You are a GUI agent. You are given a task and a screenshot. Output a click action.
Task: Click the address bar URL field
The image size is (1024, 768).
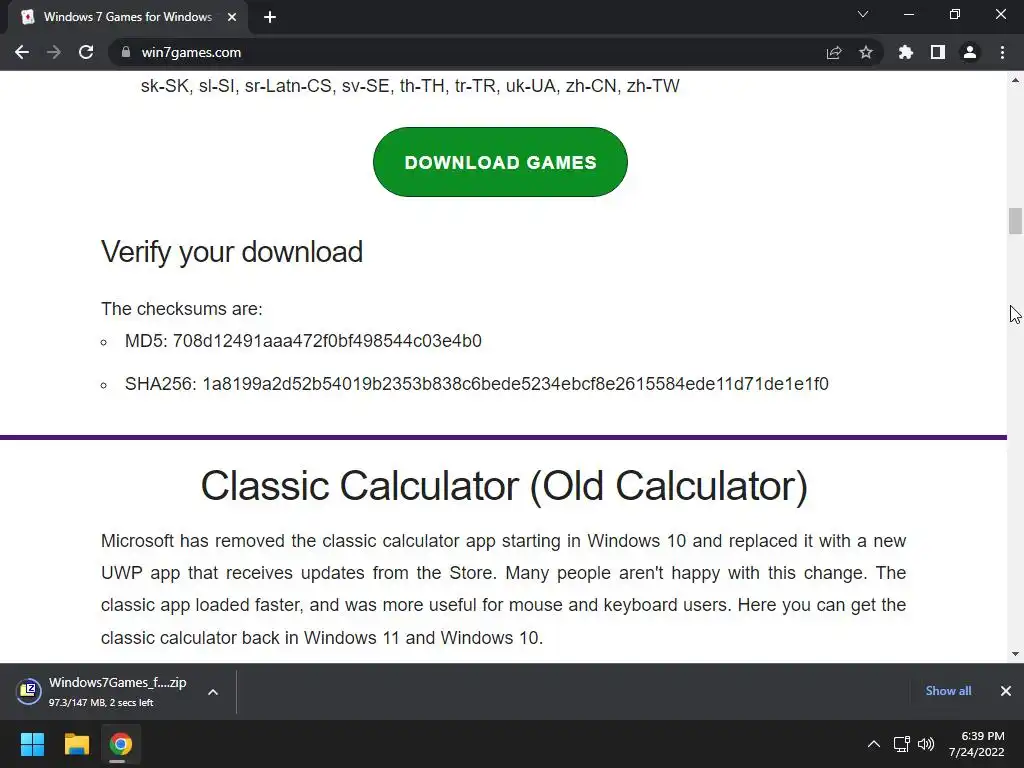coord(470,52)
